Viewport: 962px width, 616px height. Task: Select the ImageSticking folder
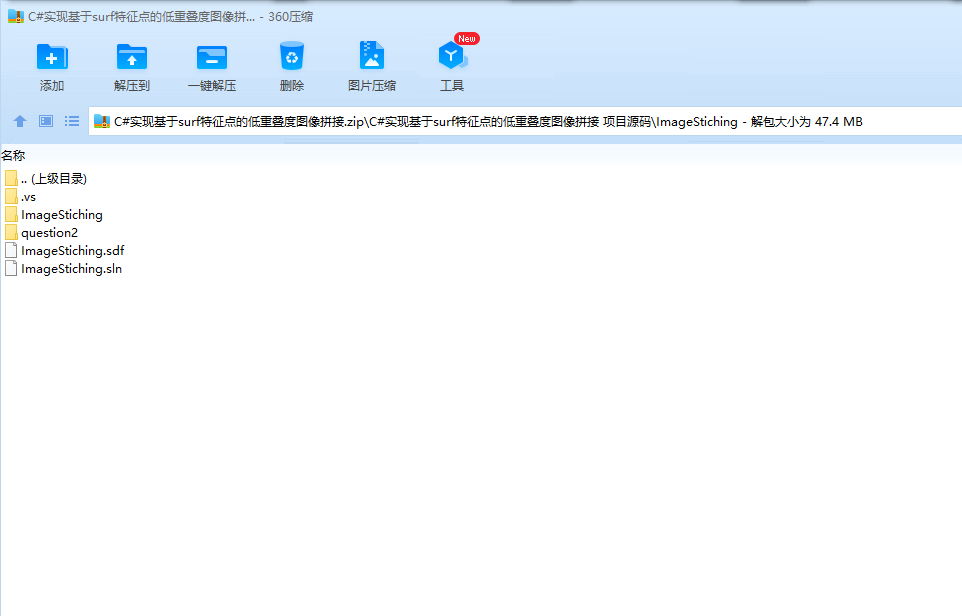tap(54, 215)
